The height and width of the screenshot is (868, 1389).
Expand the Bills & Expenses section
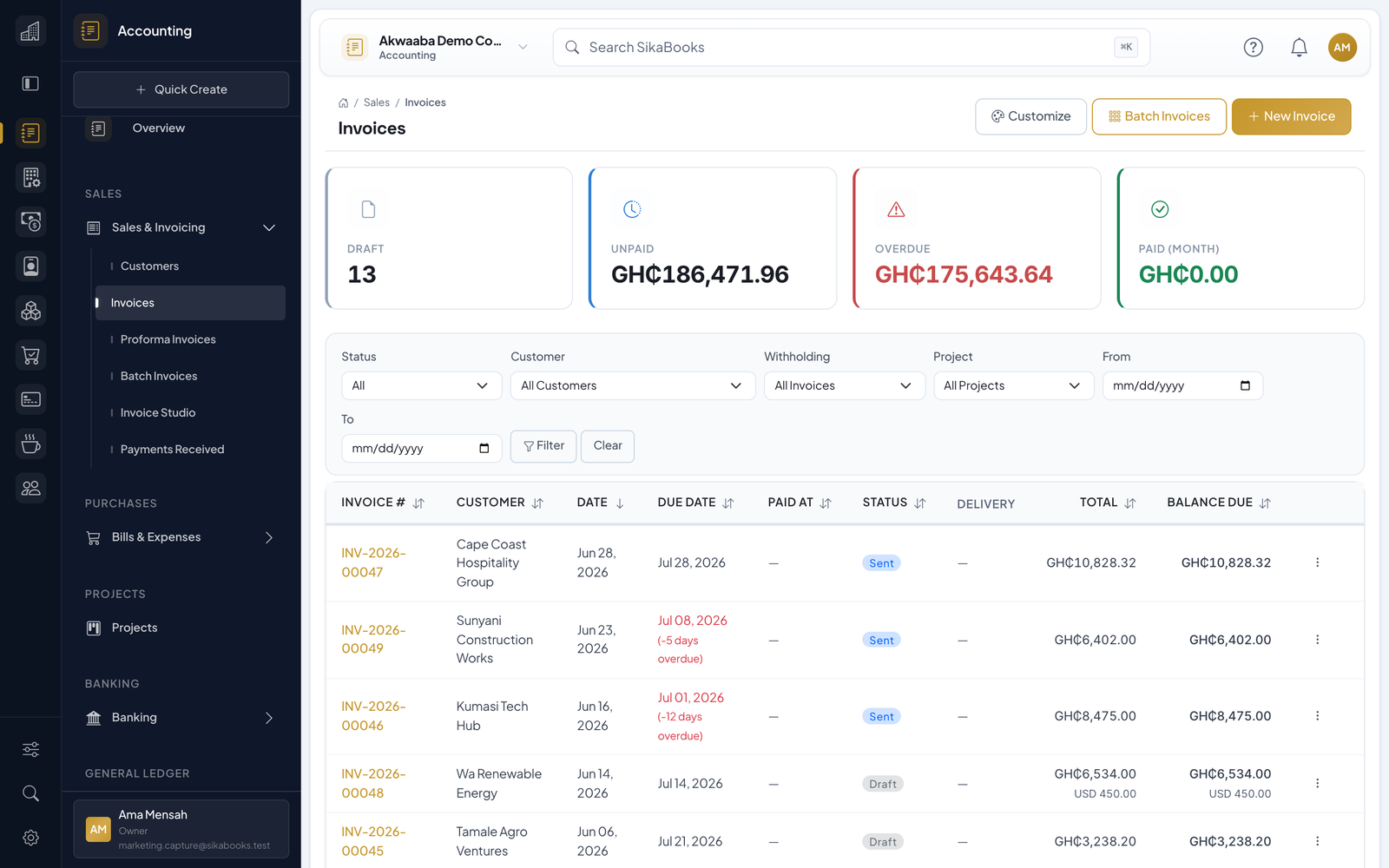[x=181, y=537]
